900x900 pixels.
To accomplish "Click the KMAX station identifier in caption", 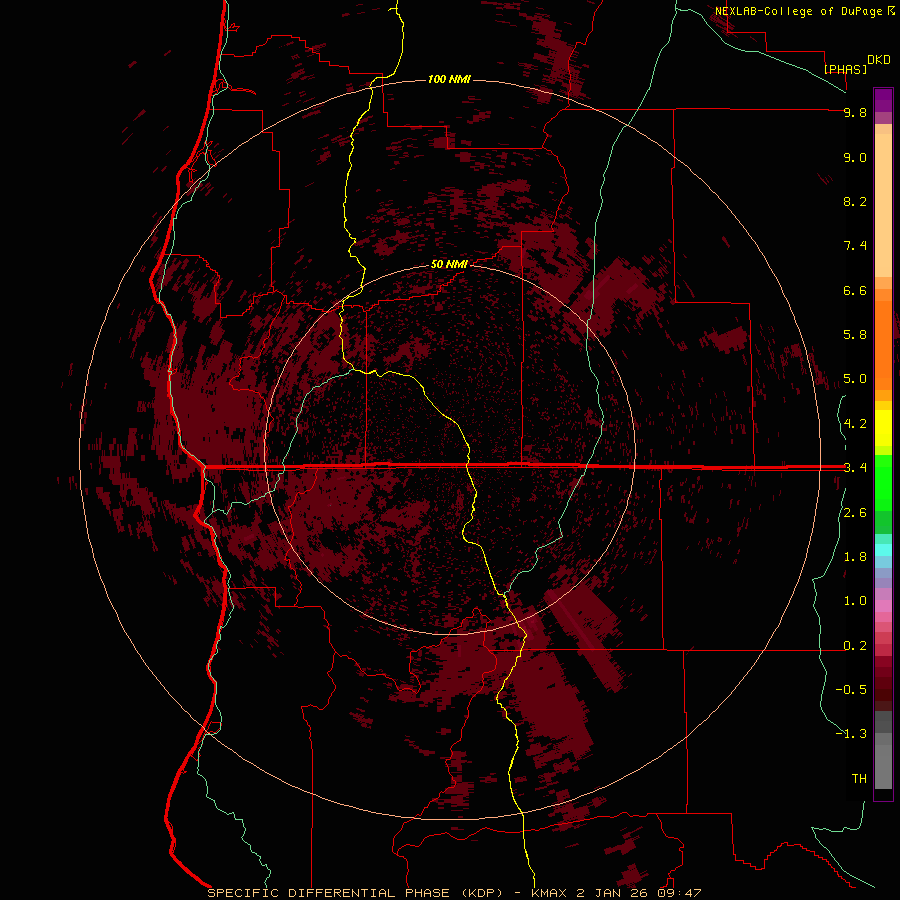I will point(549,893).
